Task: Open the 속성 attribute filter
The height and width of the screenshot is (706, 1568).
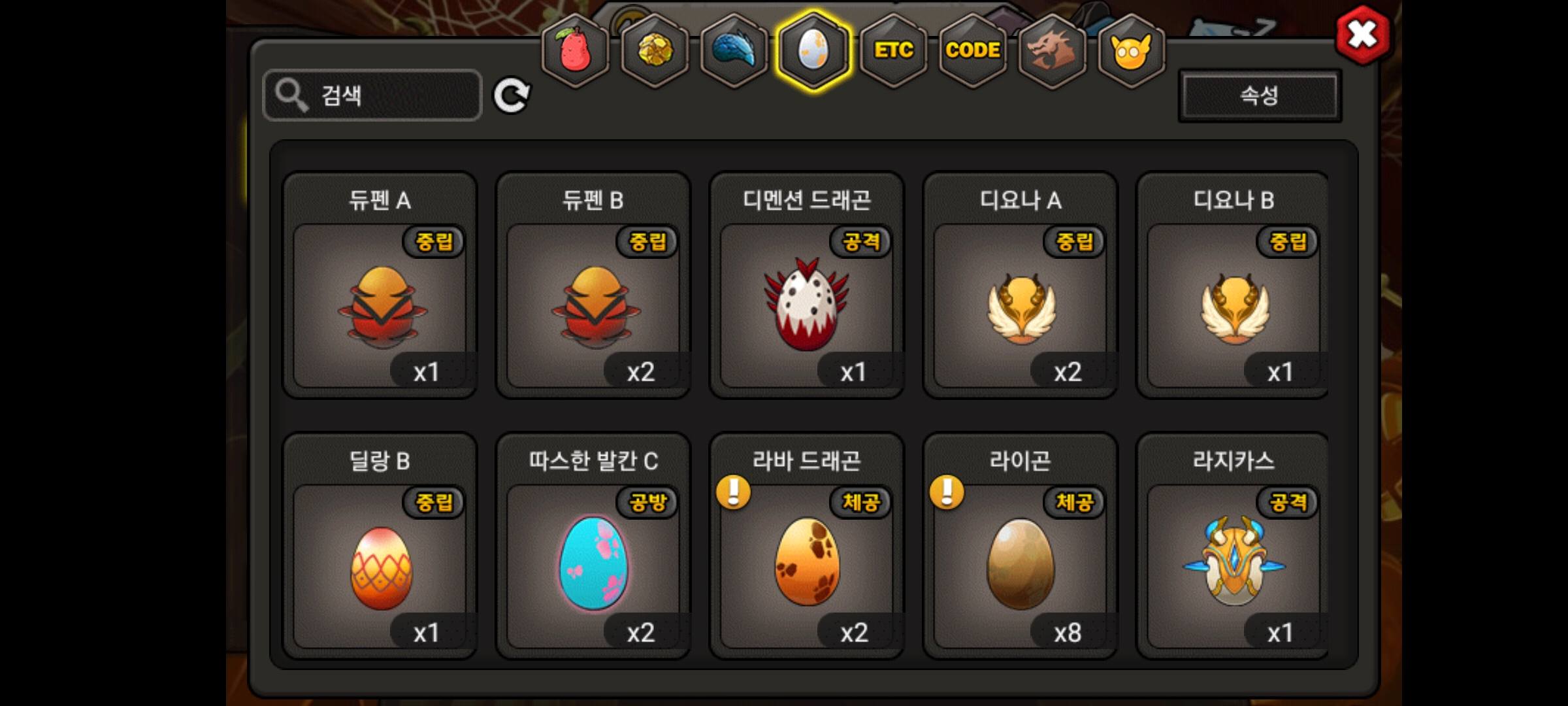Action: pos(1260,96)
